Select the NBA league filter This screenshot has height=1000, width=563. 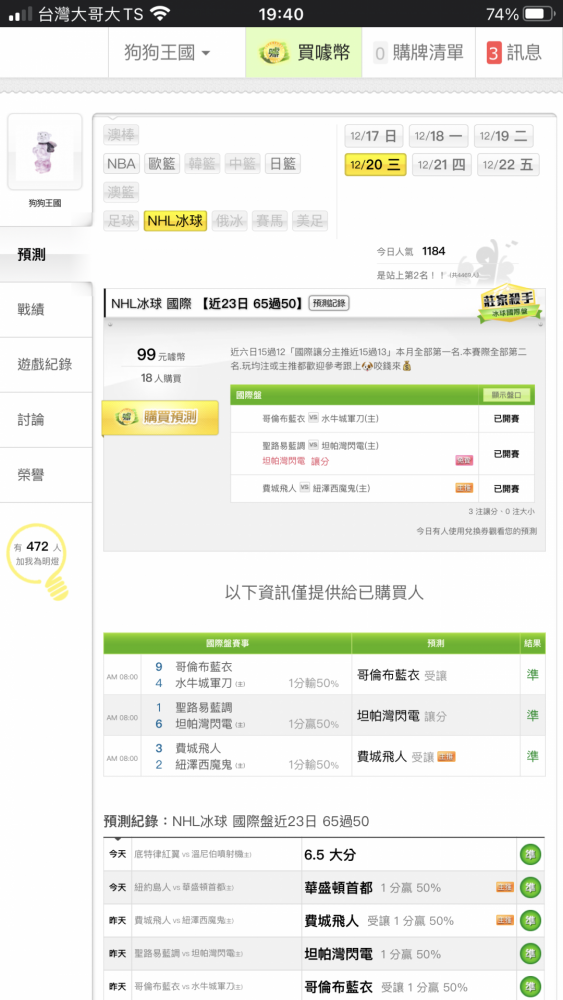point(121,164)
